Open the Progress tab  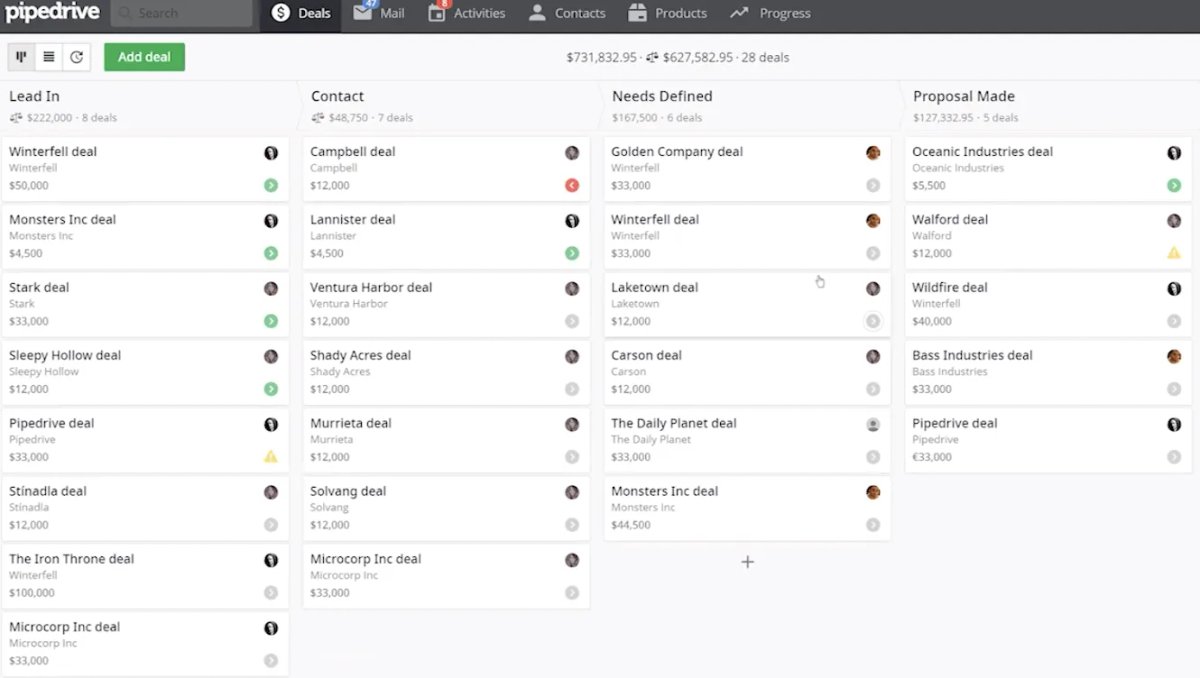[771, 13]
